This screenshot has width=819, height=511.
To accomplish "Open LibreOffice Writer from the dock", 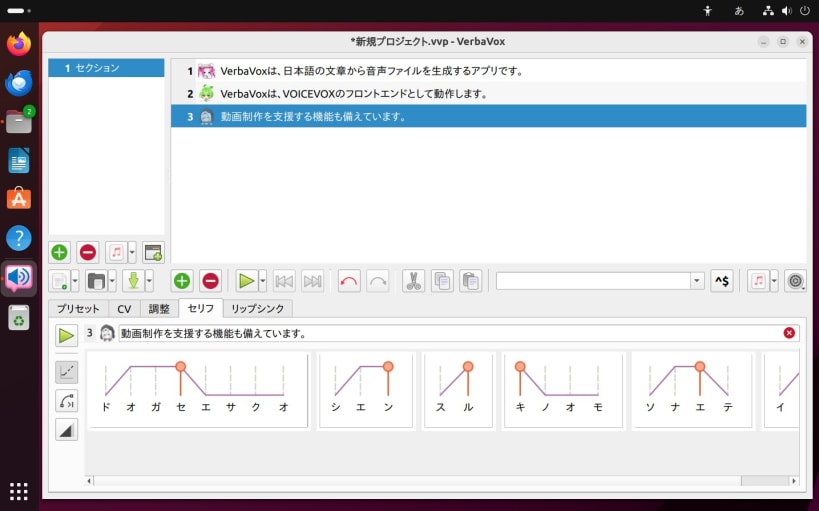I will coord(19,160).
